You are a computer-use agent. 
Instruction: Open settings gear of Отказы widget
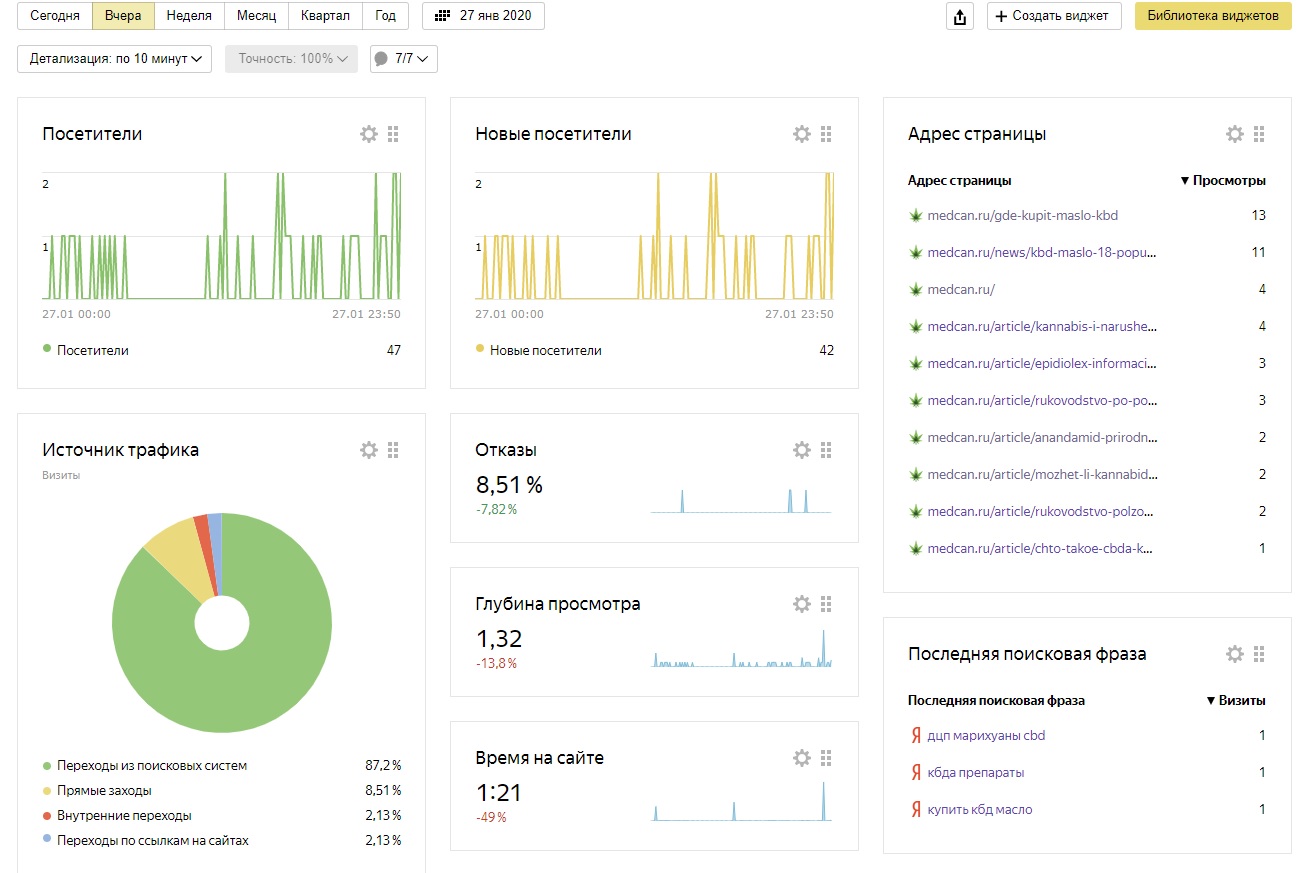(802, 450)
